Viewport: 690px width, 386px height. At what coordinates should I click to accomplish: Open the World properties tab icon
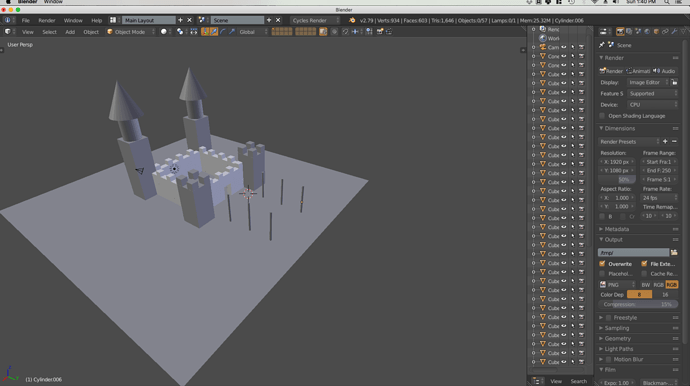[647, 32]
